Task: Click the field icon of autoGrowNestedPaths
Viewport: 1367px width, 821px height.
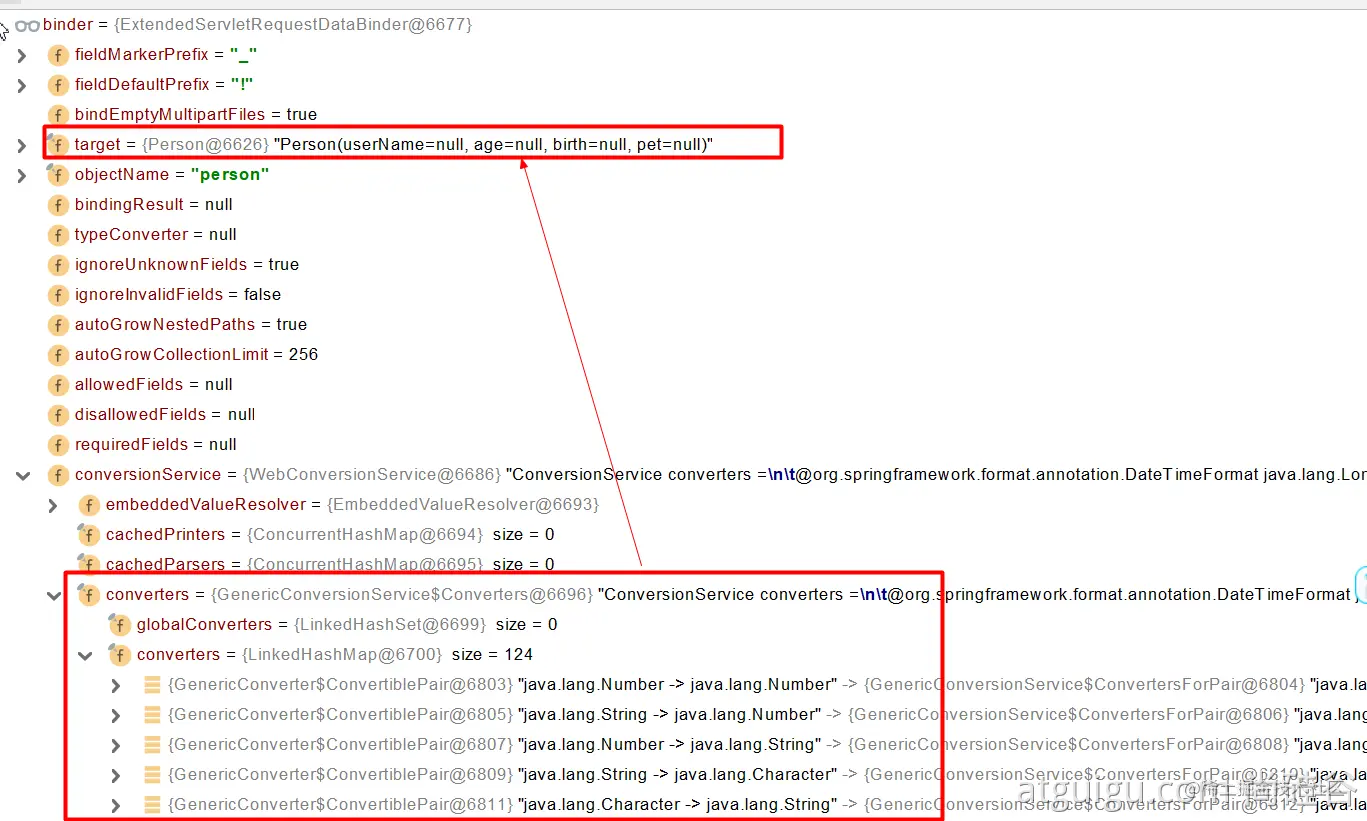Action: 58,325
